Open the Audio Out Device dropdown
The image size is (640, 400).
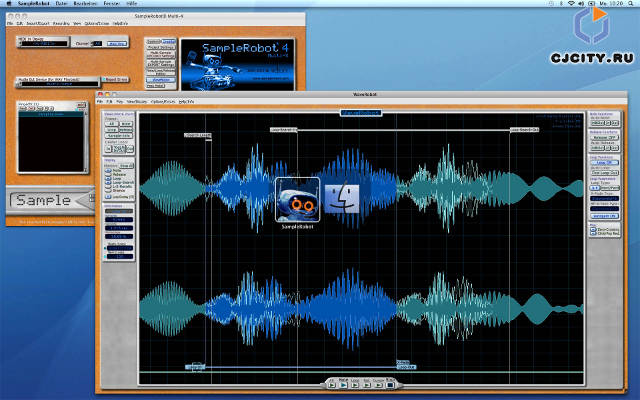click(x=60, y=84)
